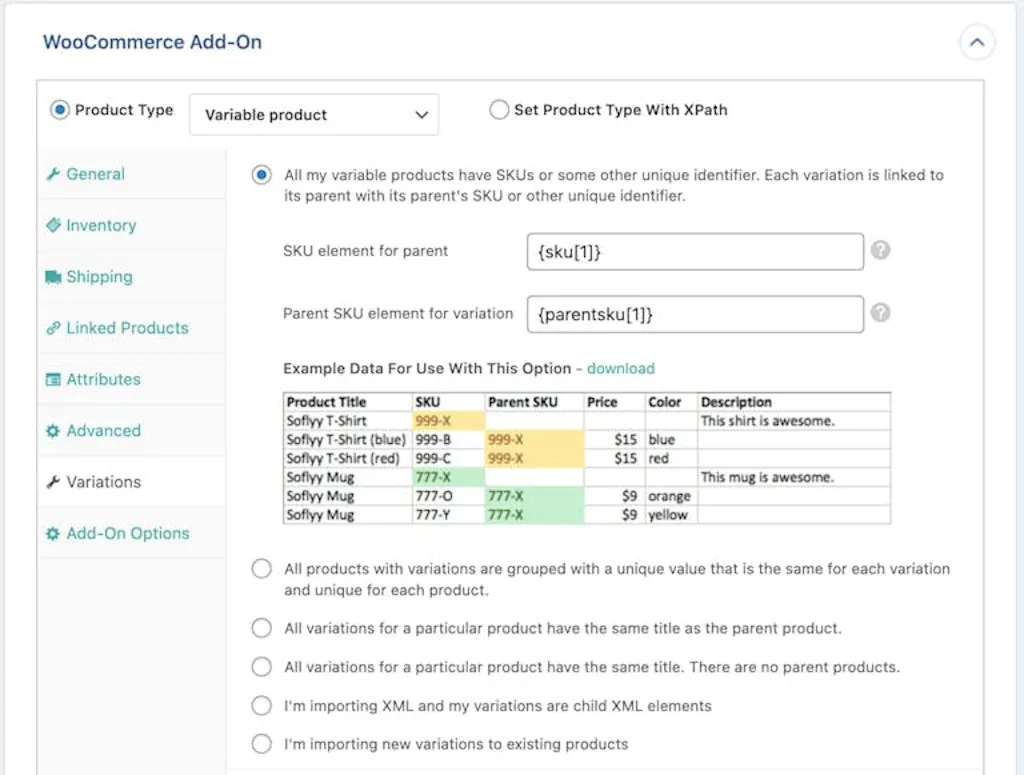The image size is (1024, 775).
Task: Select importing new variations to existing products
Action: 262,744
